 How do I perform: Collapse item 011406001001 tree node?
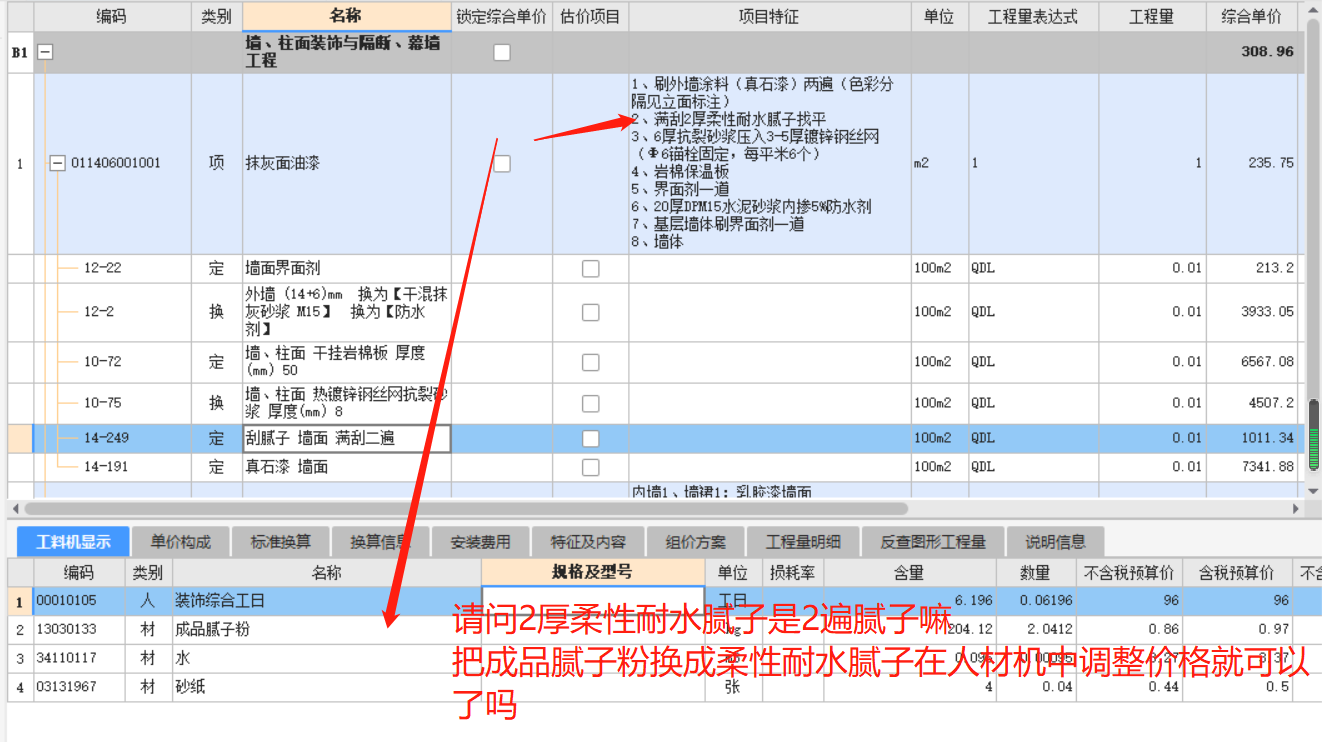(57, 163)
